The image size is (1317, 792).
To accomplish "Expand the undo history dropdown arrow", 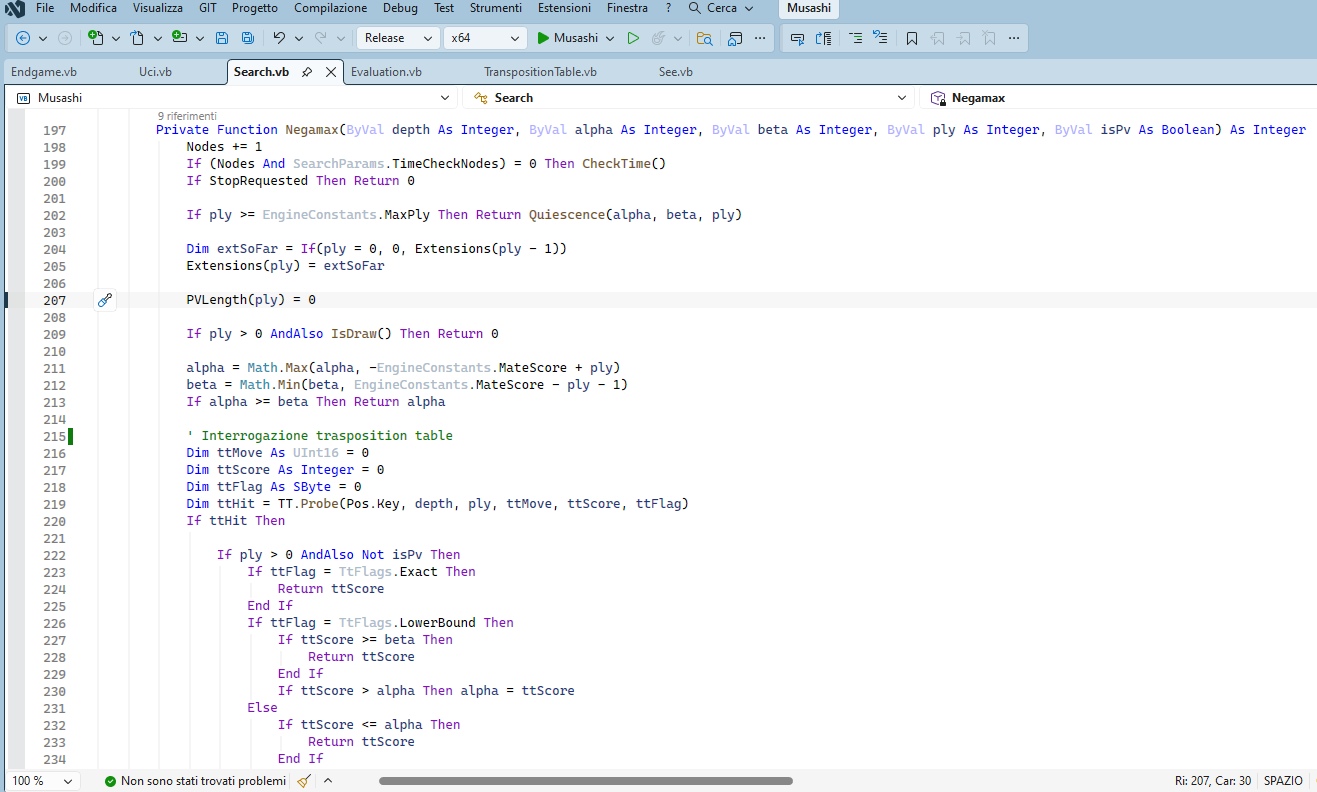I will 297,38.
